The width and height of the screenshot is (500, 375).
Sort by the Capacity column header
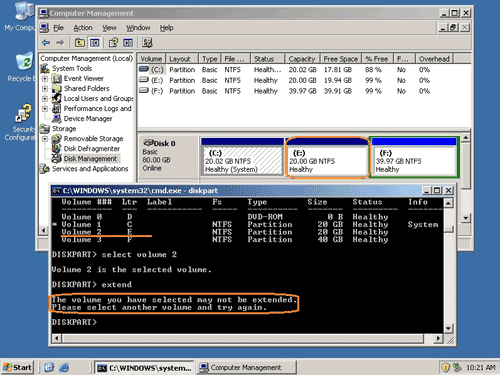click(x=302, y=59)
